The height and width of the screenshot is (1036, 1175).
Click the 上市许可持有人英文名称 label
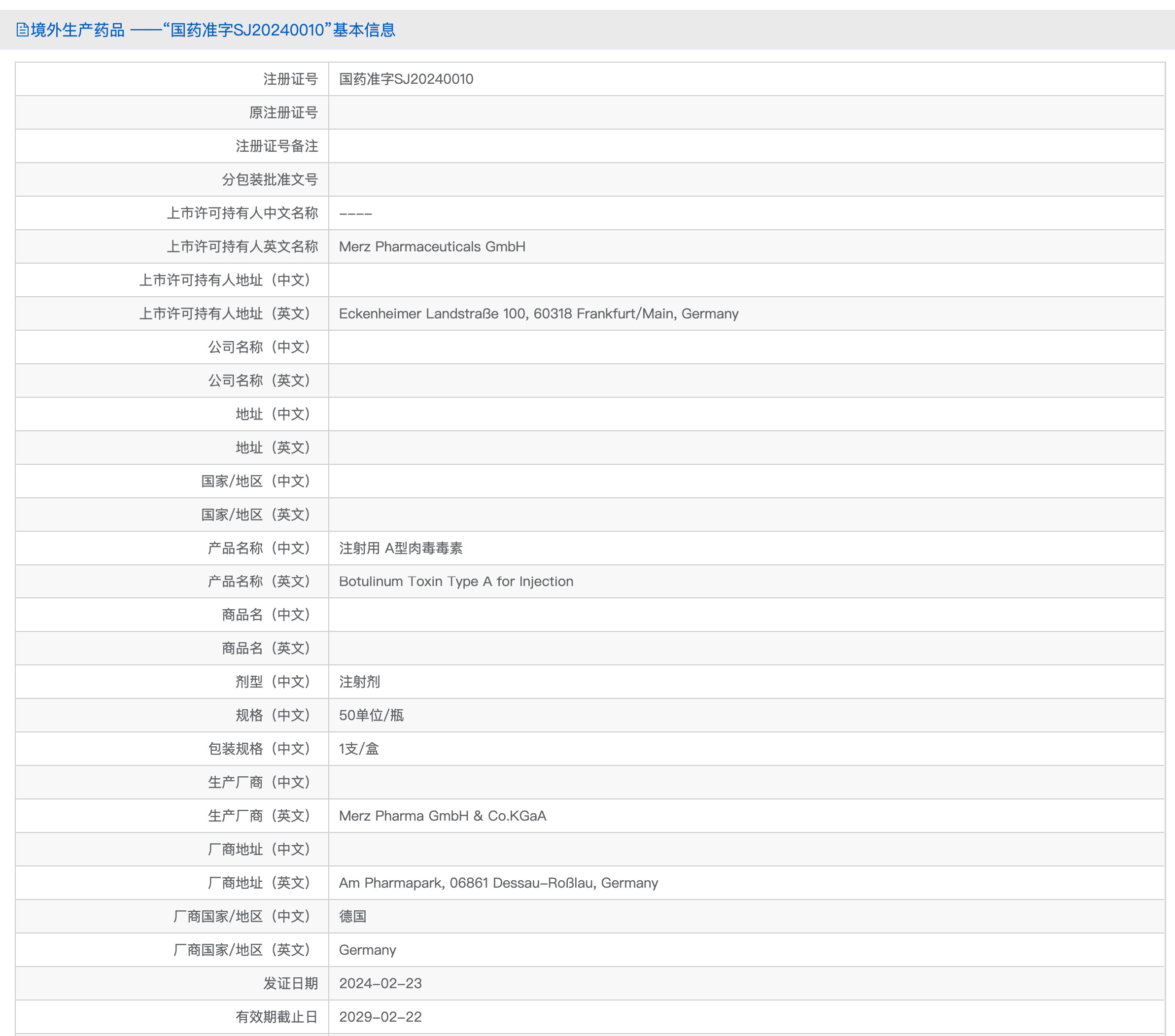pyautogui.click(x=242, y=246)
